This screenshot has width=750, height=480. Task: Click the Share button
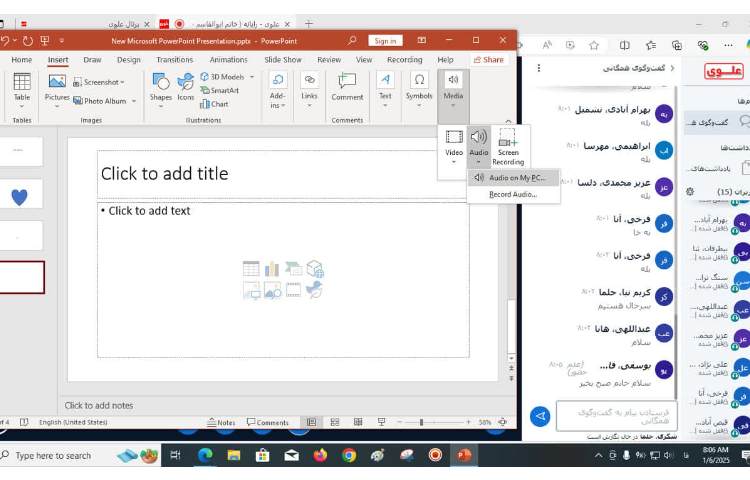click(488, 60)
